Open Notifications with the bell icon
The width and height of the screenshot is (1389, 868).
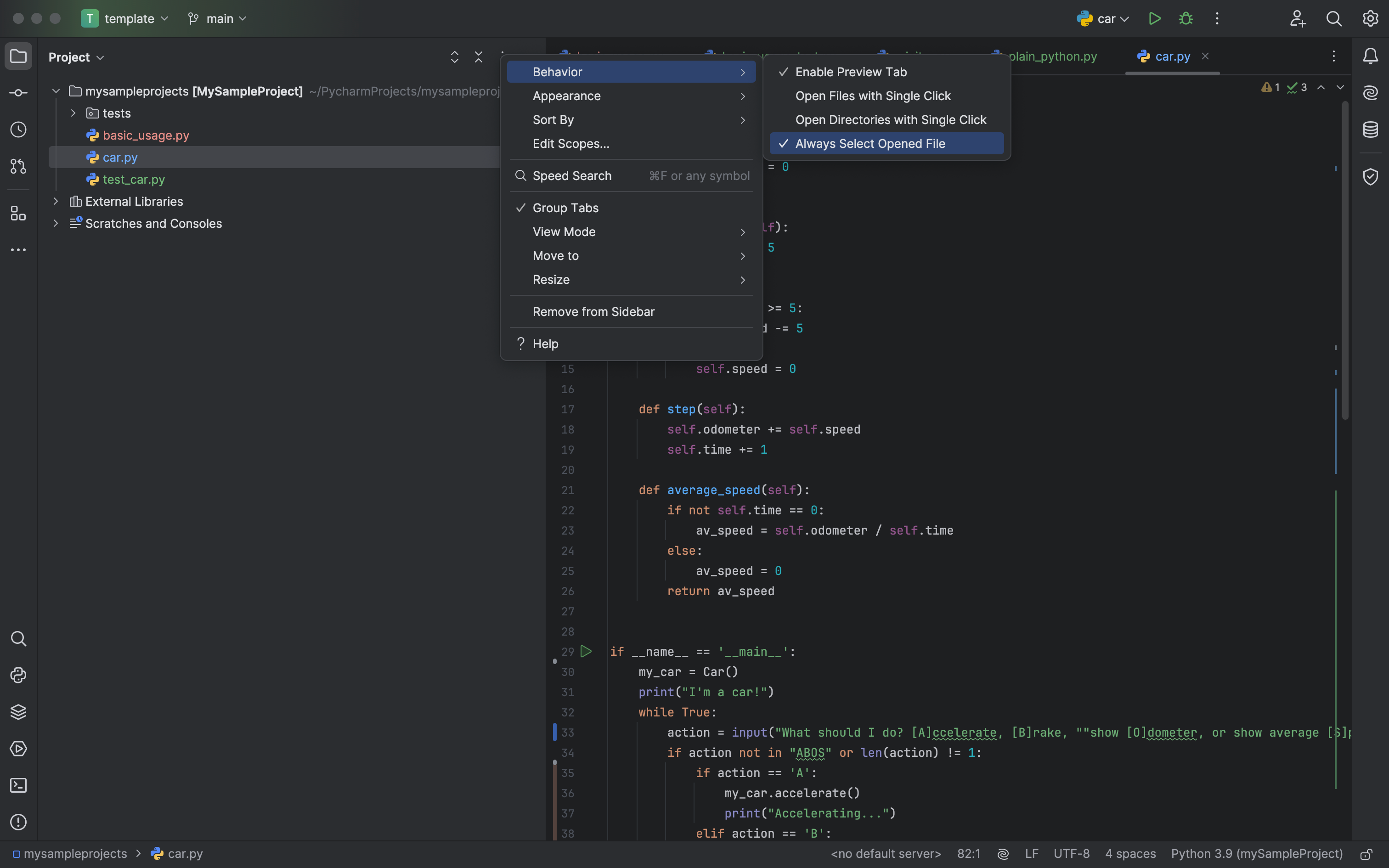pos(1371,56)
